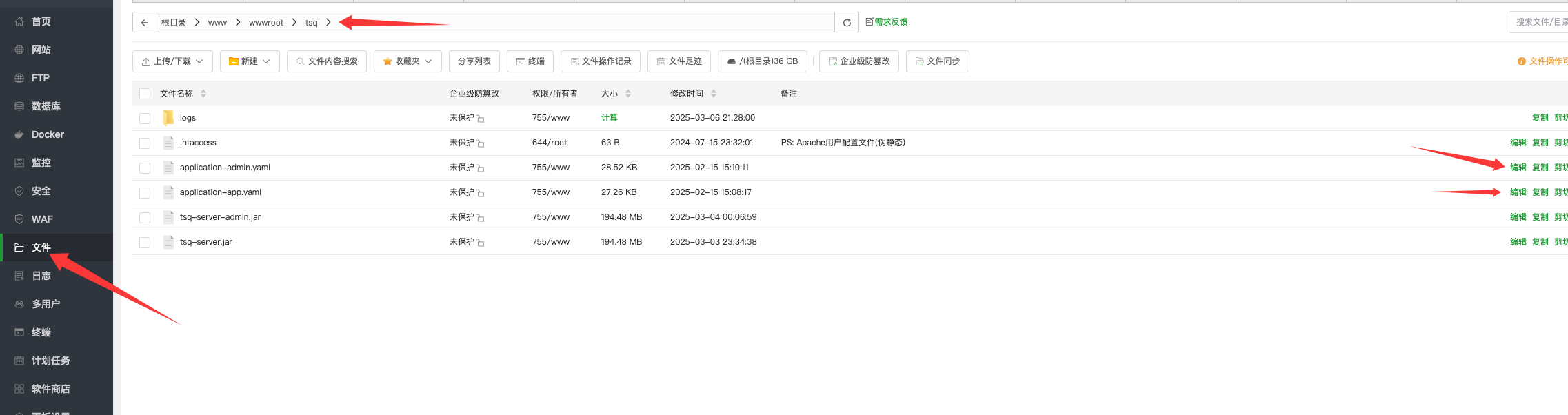The height and width of the screenshot is (415, 1568).
Task: Open the terminal toolbar button
Action: click(x=530, y=61)
